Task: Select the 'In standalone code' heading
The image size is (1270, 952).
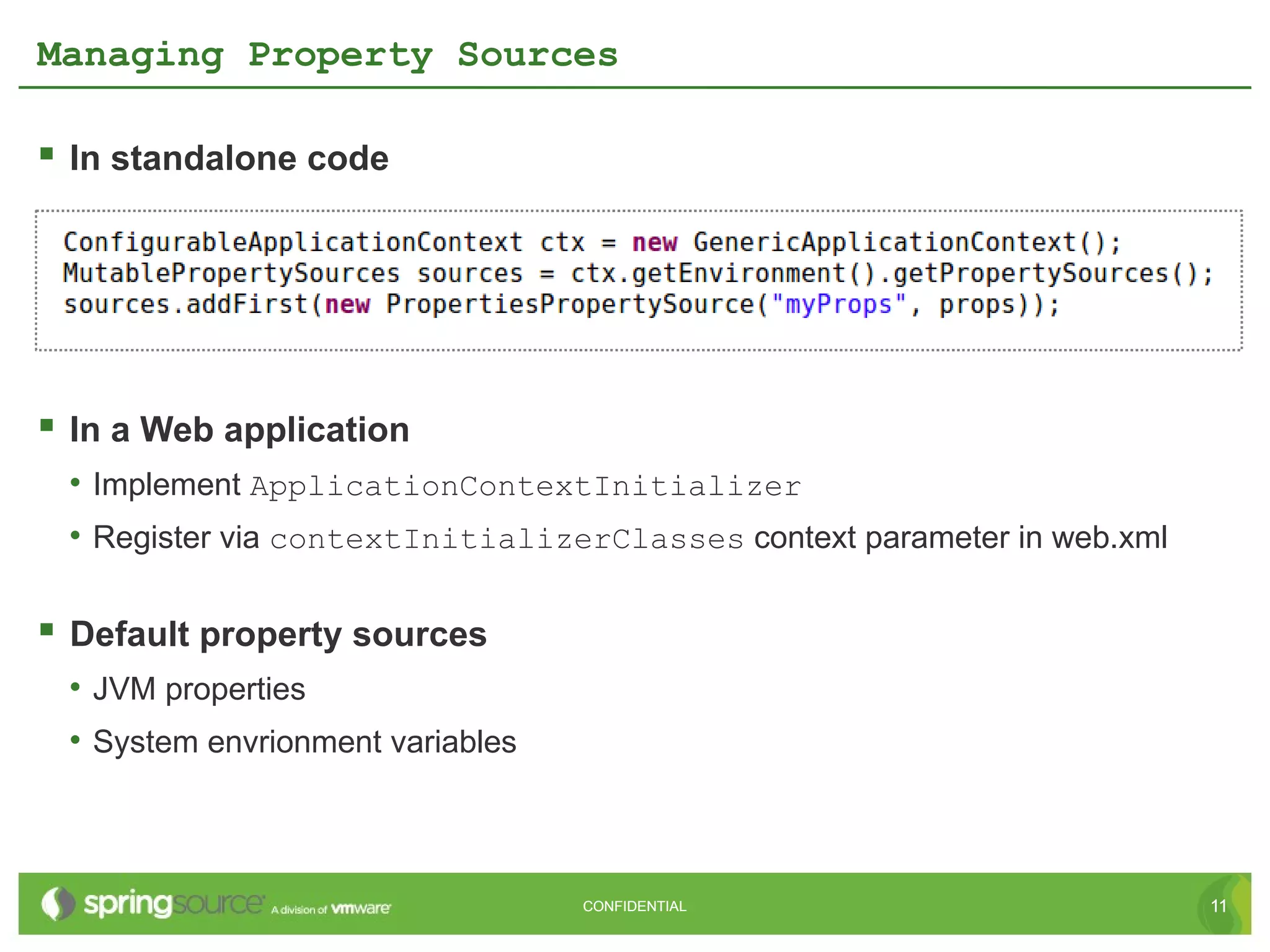Action: tap(229, 158)
